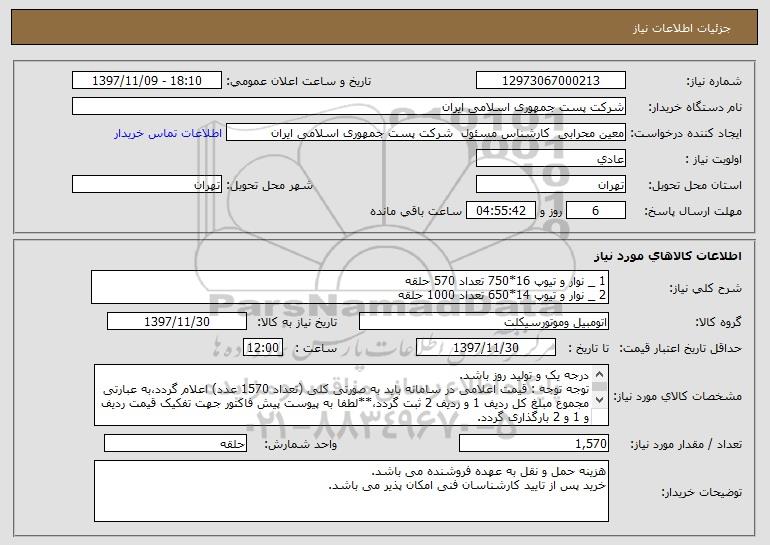Click the text ساعت باقی مانده
Screen dimensions: 770x545
[416, 211]
